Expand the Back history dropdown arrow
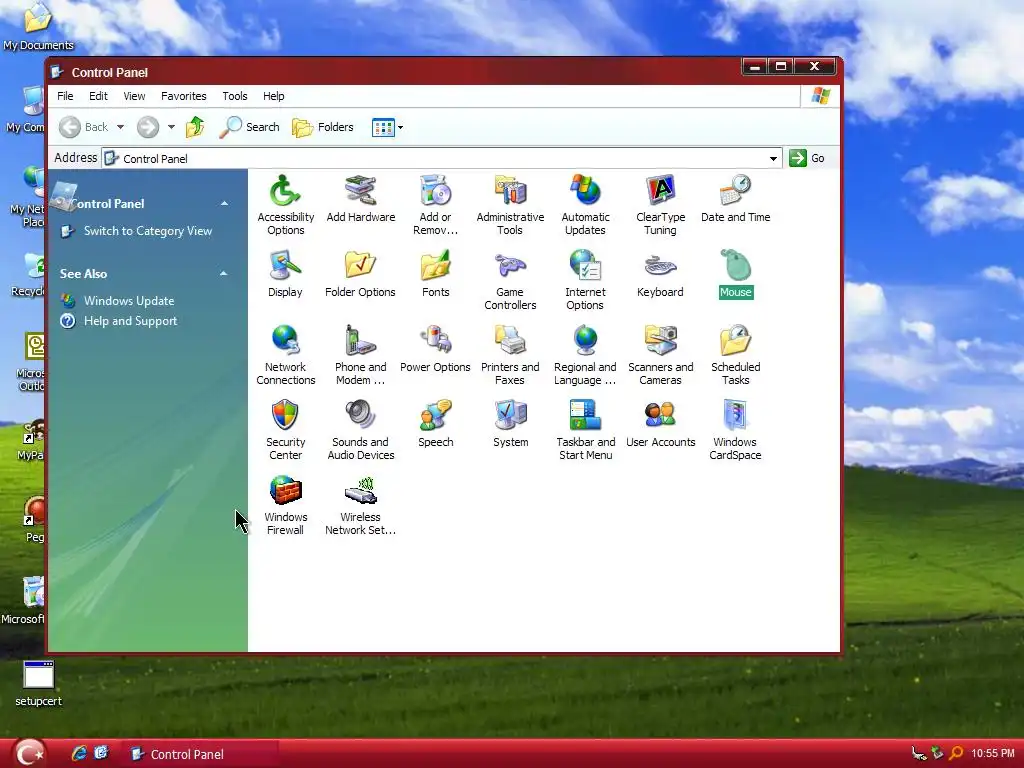Viewport: 1024px width, 768px height. point(120,127)
